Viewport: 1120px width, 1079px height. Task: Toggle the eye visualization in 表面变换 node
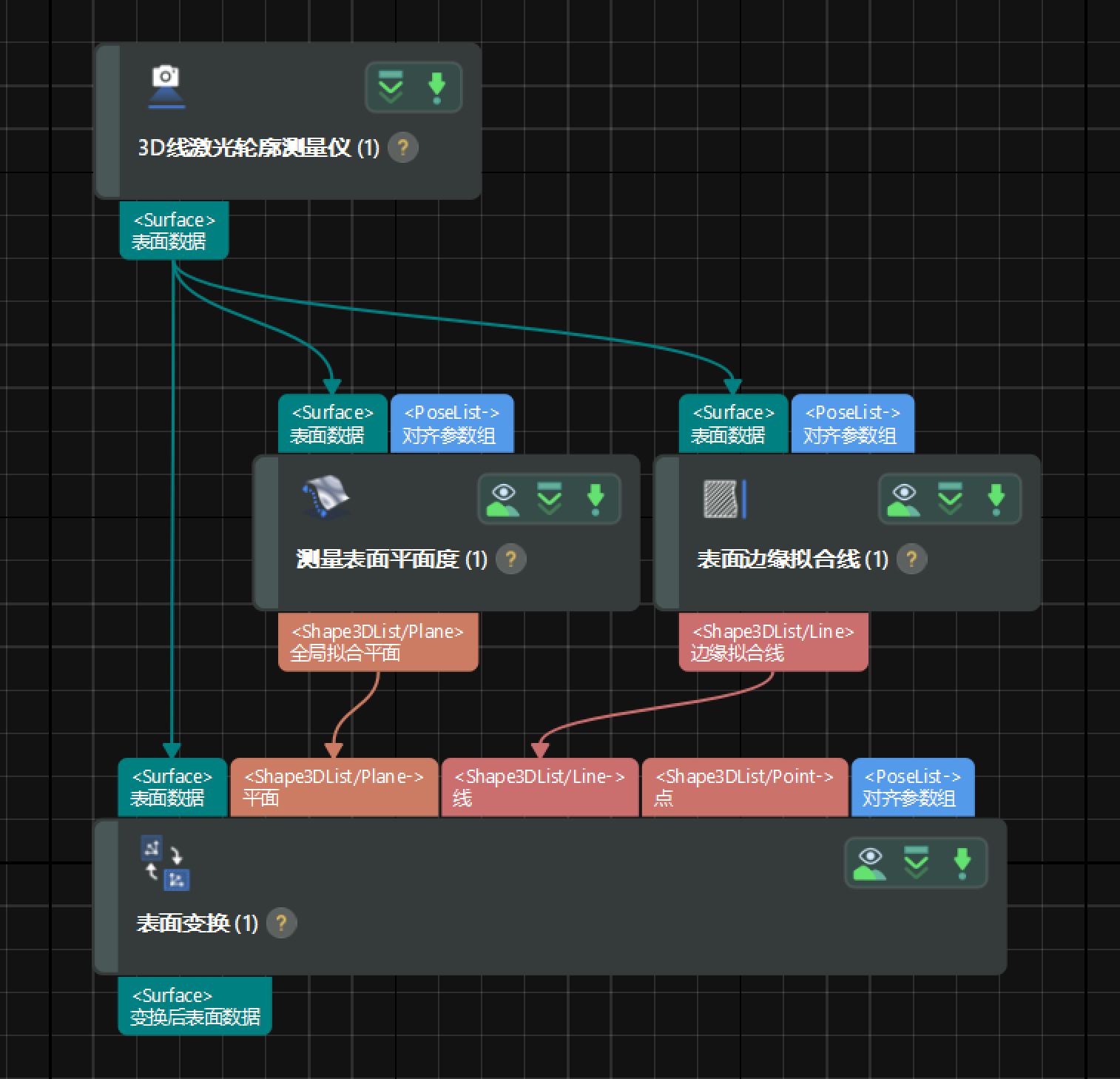coord(870,863)
